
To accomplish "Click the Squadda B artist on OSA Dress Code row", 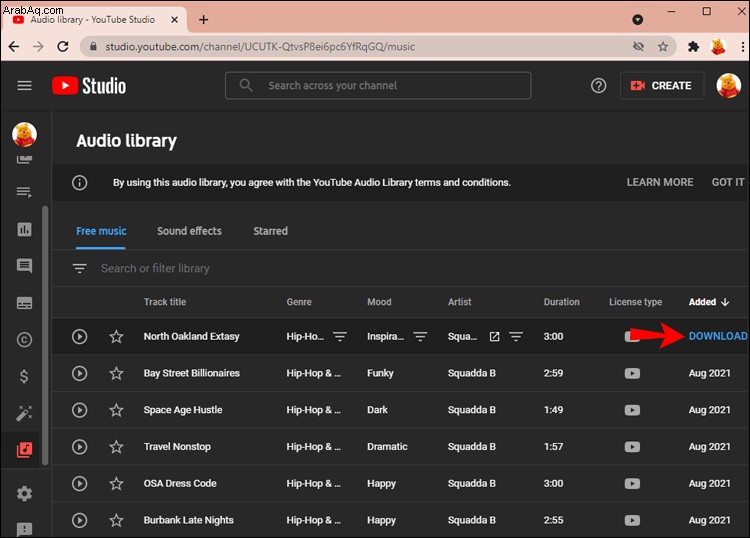I will (472, 483).
